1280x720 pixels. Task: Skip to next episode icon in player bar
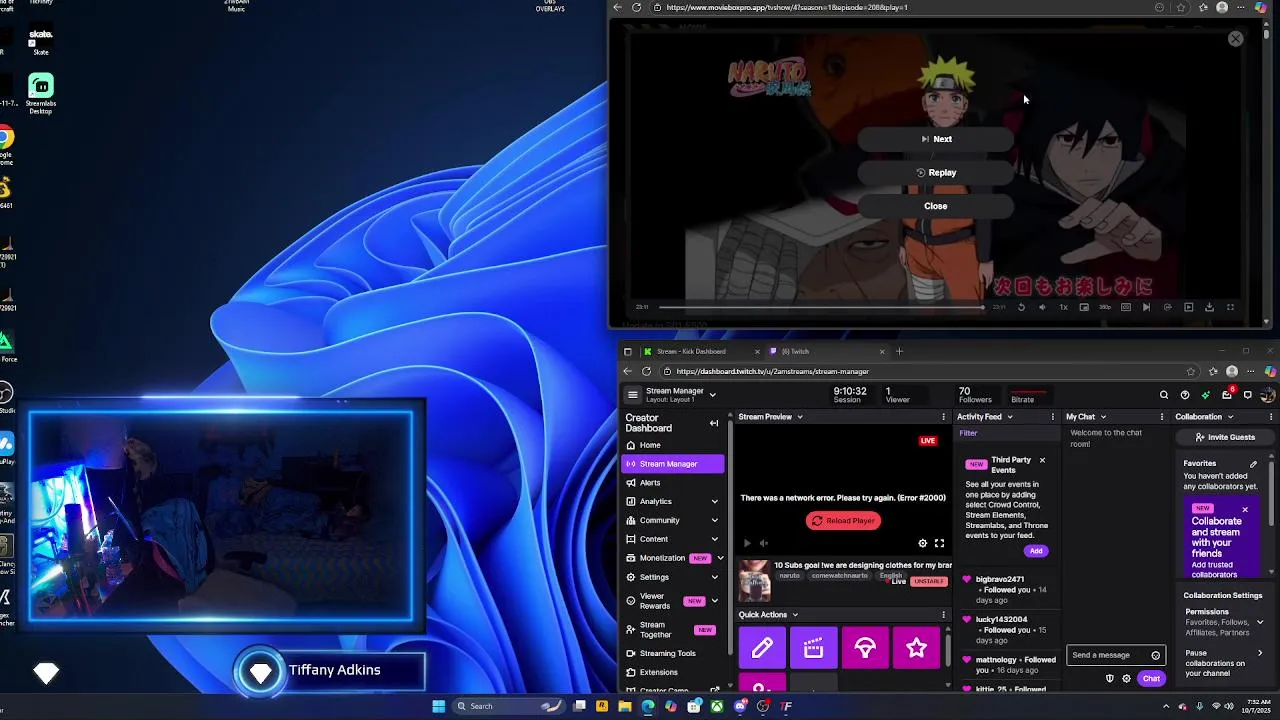click(x=1146, y=307)
